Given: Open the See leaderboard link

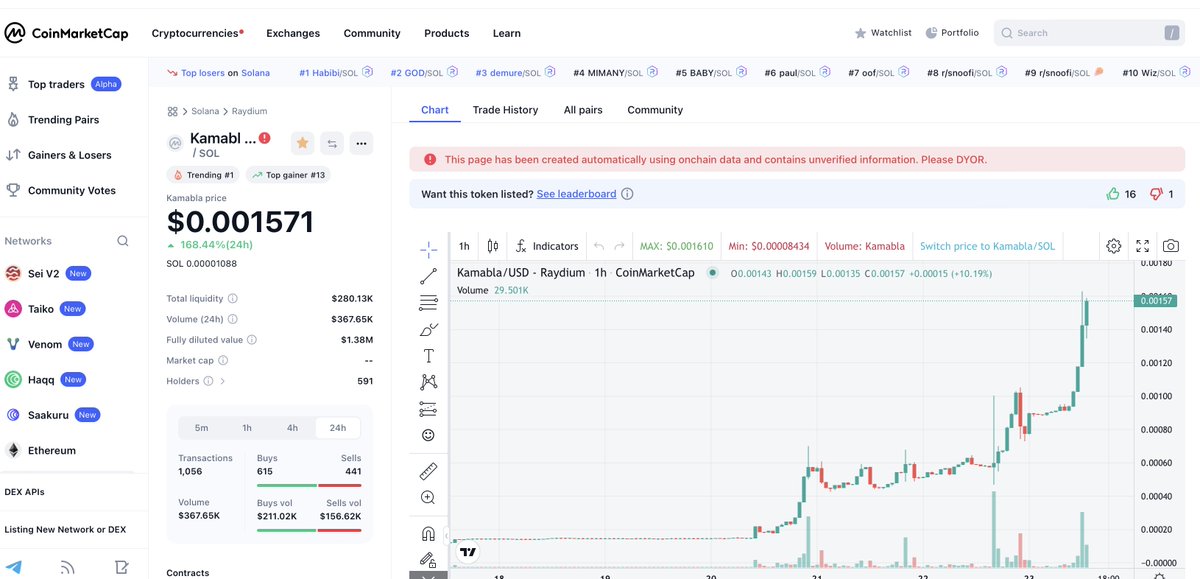Looking at the screenshot, I should click(x=576, y=194).
